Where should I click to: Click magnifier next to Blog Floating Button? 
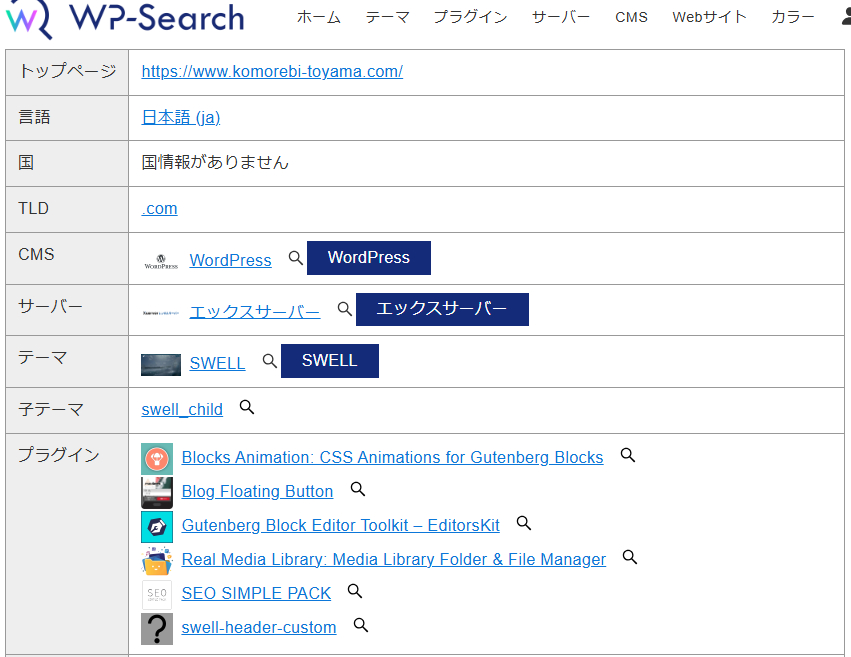click(x=357, y=489)
